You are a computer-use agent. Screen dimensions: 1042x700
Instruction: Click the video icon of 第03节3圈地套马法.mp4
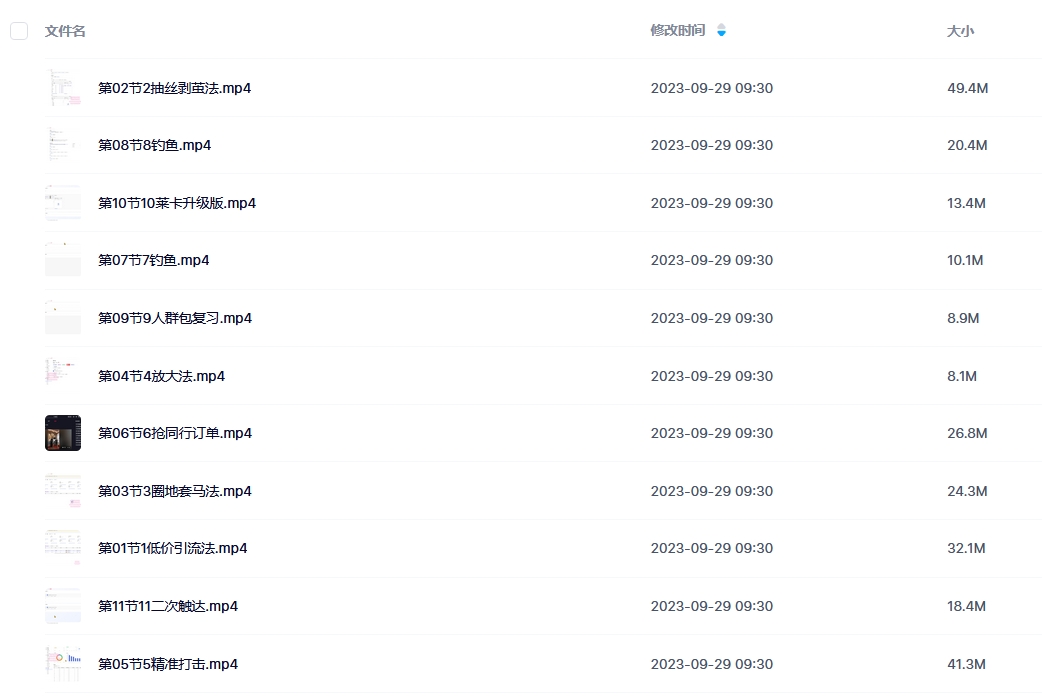coord(63,491)
